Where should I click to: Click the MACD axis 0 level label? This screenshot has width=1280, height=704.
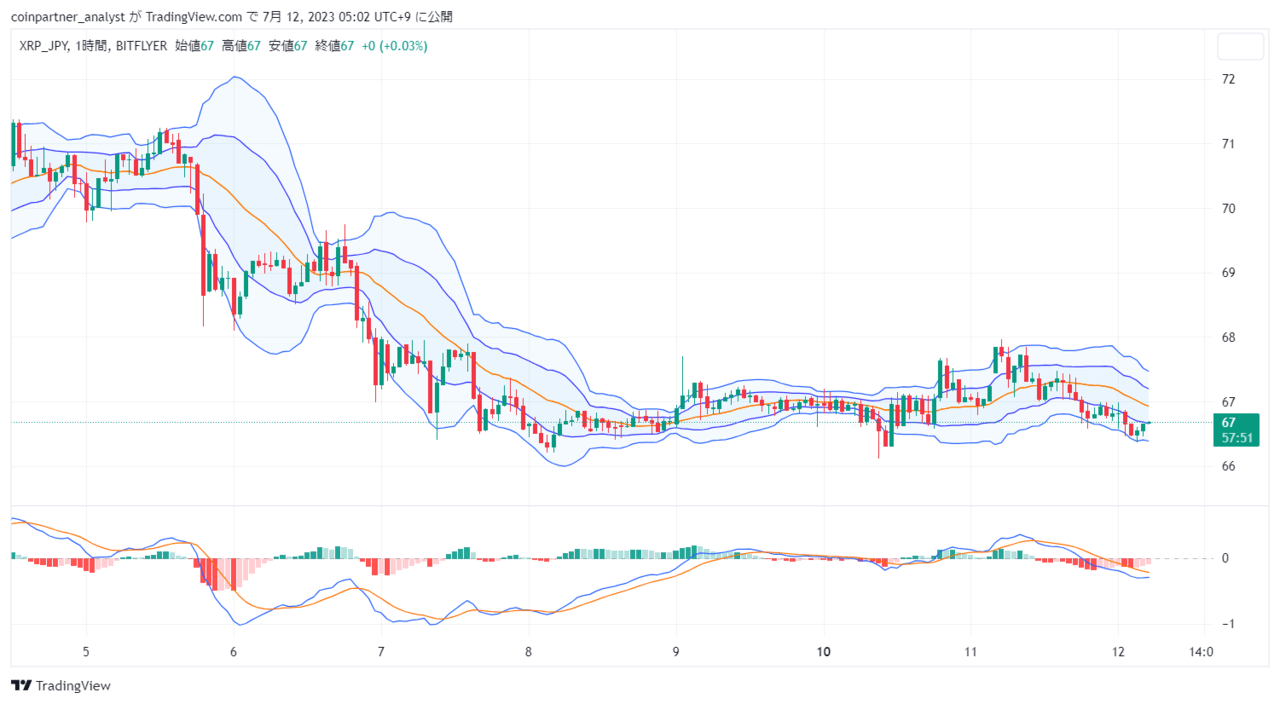pos(1225,558)
